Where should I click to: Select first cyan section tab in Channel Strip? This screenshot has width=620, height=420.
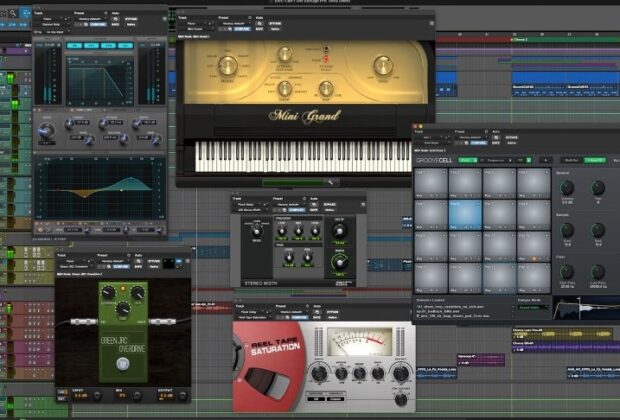click(74, 46)
